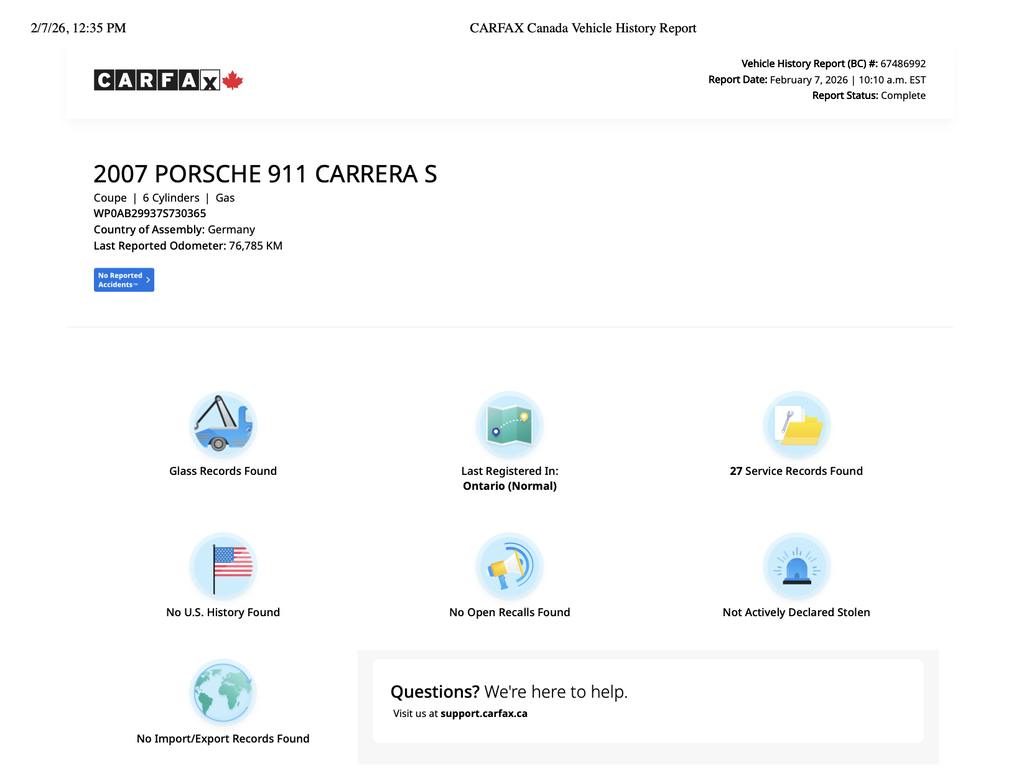
Task: Click the VIN WP0AB29937S730365 text
Action: (150, 213)
